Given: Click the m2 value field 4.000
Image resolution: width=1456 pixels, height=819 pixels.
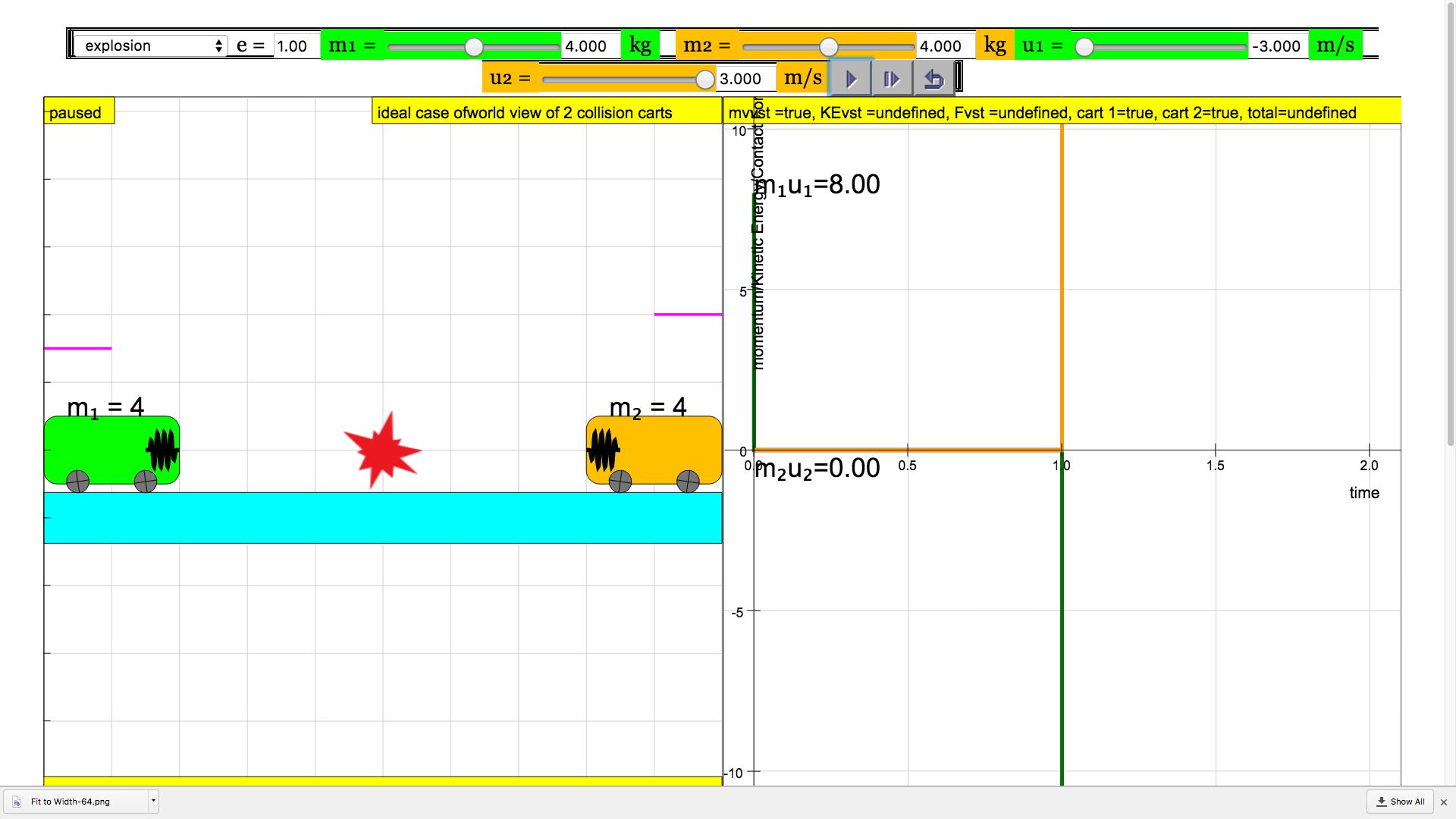Looking at the screenshot, I should (945, 45).
